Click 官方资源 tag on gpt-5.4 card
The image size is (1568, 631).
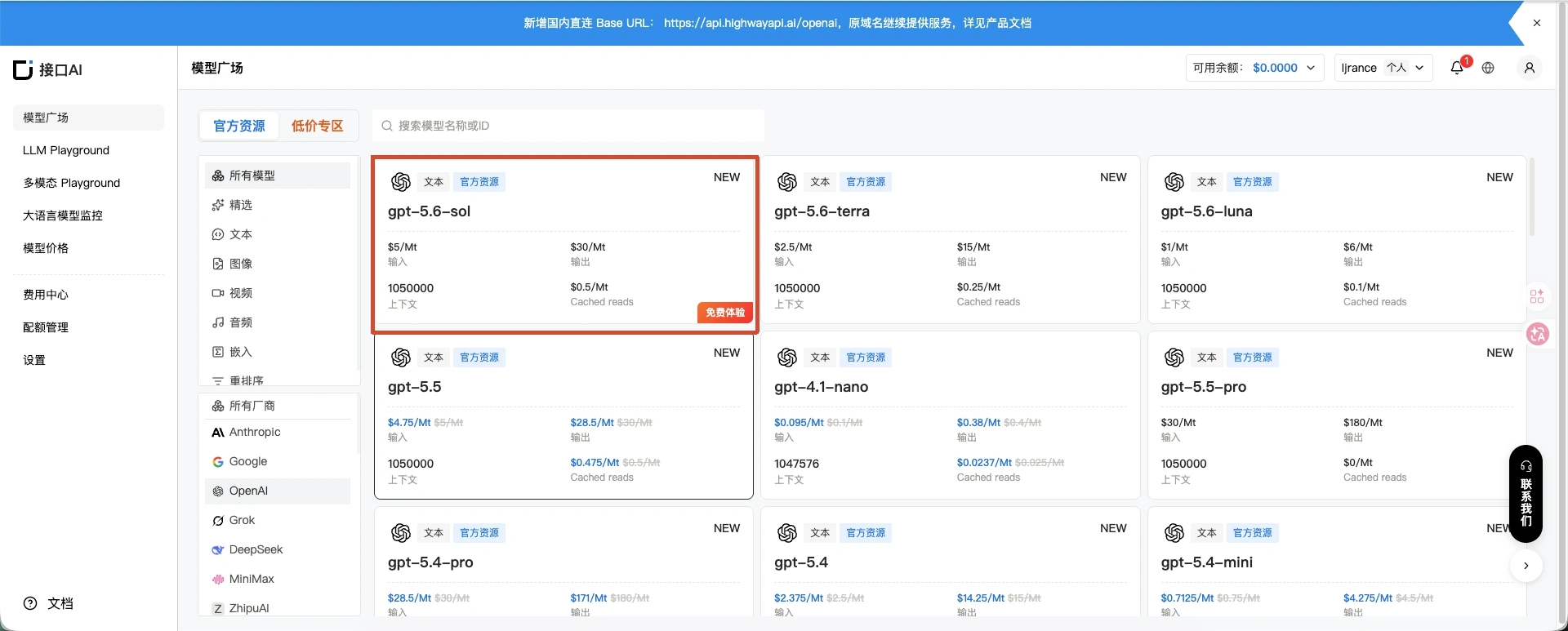(866, 533)
